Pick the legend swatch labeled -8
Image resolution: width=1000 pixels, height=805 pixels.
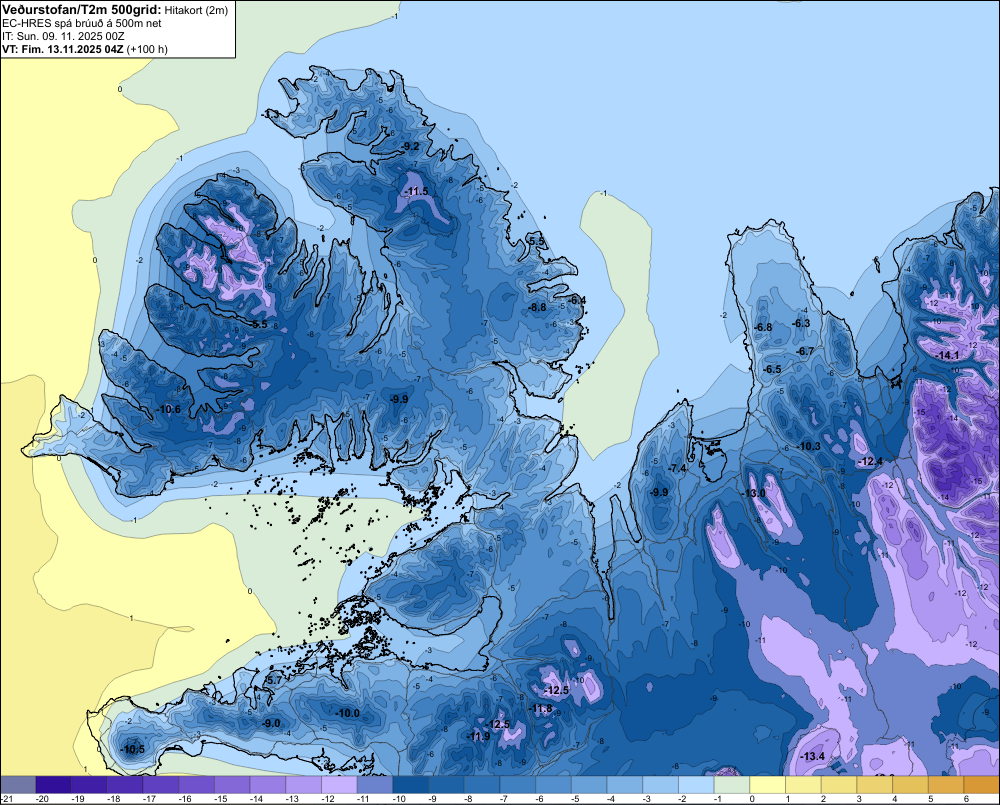[482, 785]
